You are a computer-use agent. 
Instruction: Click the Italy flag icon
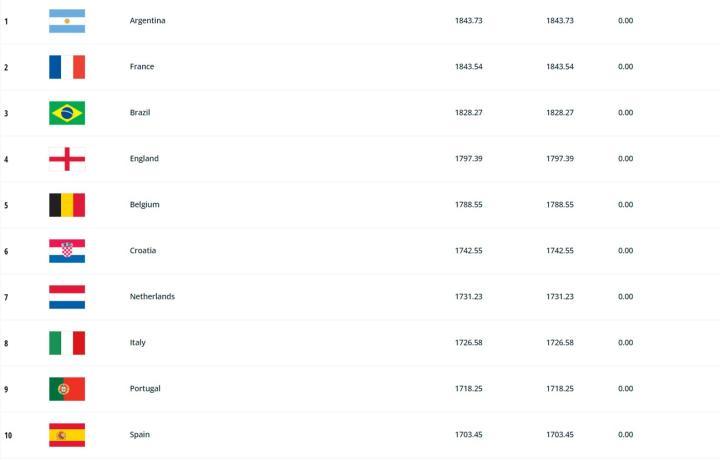pyautogui.click(x=67, y=343)
